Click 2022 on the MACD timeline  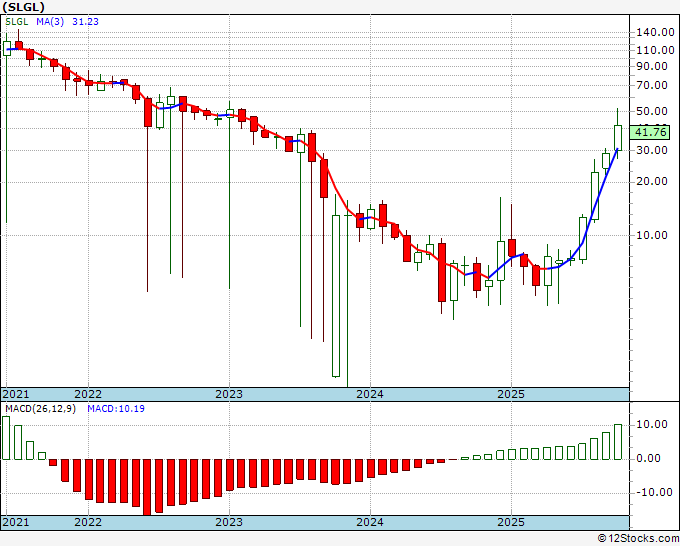tap(88, 522)
